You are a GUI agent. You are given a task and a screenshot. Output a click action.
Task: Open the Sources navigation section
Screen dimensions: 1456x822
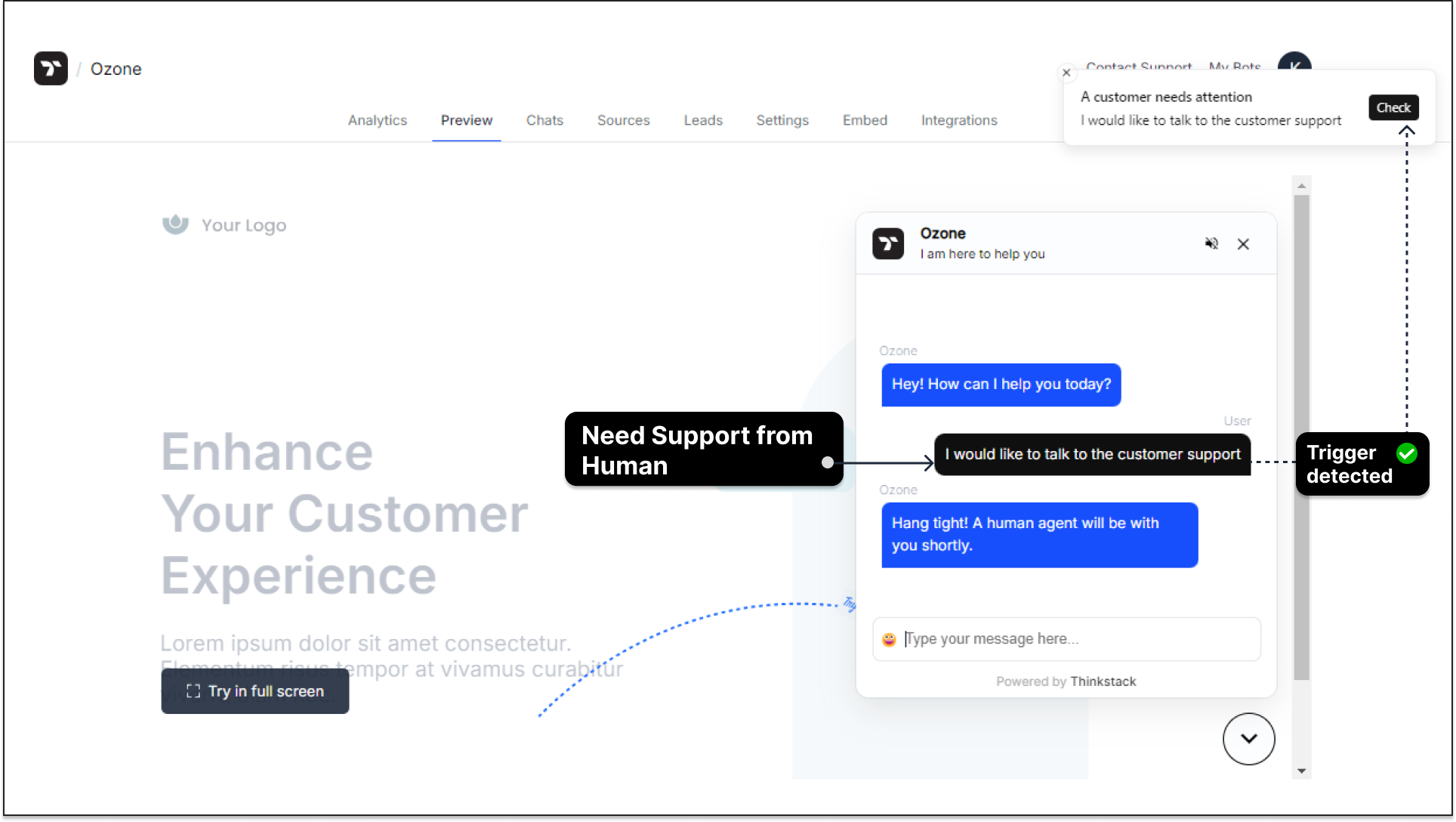[x=621, y=119]
